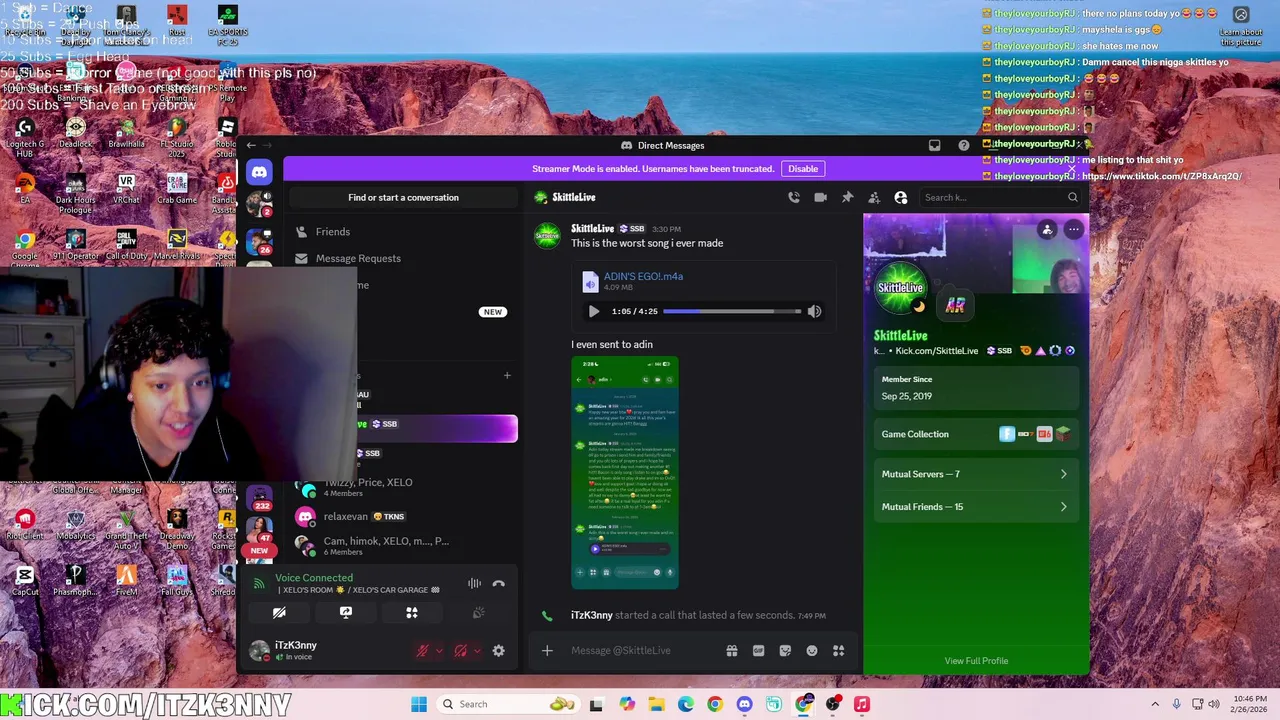Open the Discord inbox icon
Screen dimensions: 1280x720
tap(934, 145)
